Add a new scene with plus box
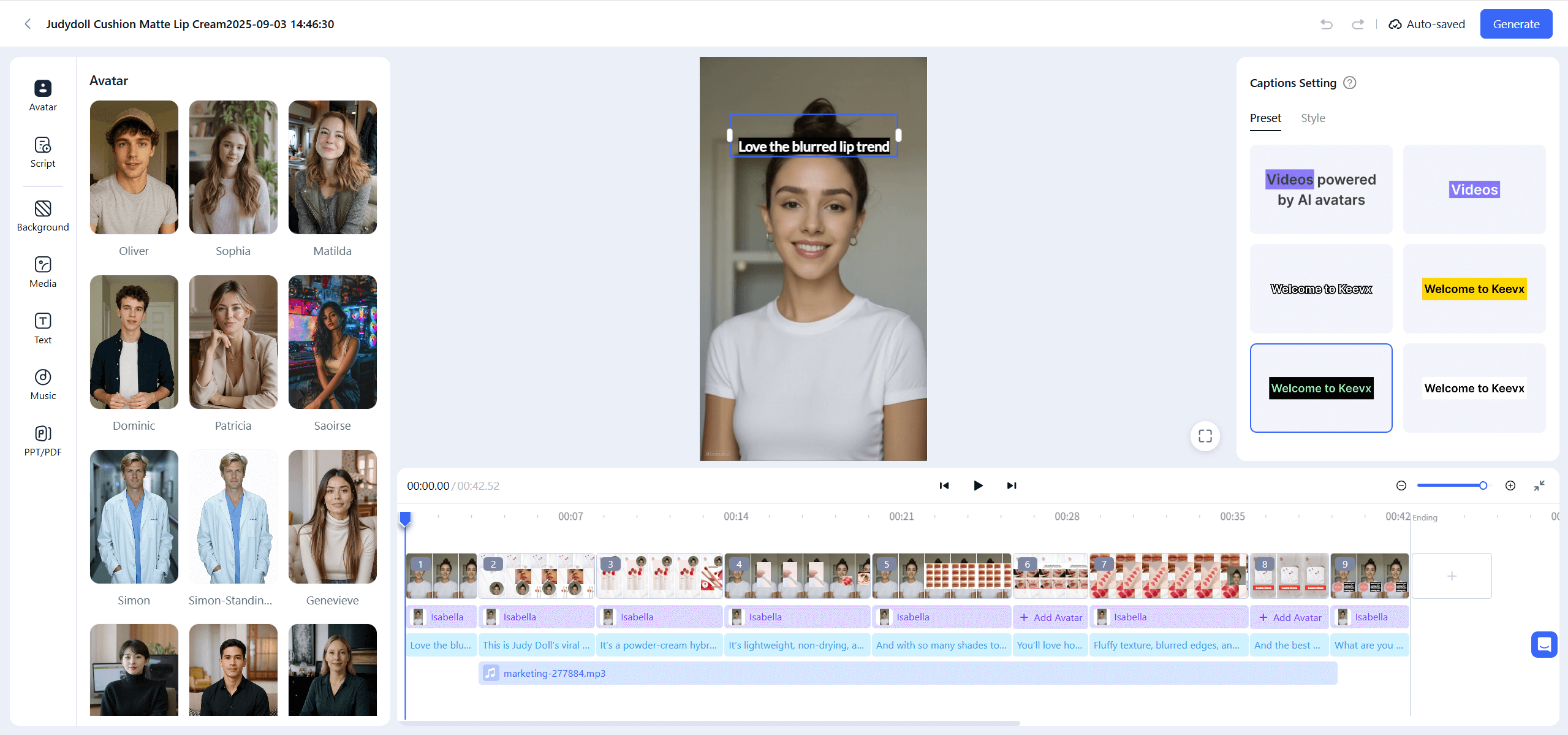The width and height of the screenshot is (1568, 735). point(1451,576)
